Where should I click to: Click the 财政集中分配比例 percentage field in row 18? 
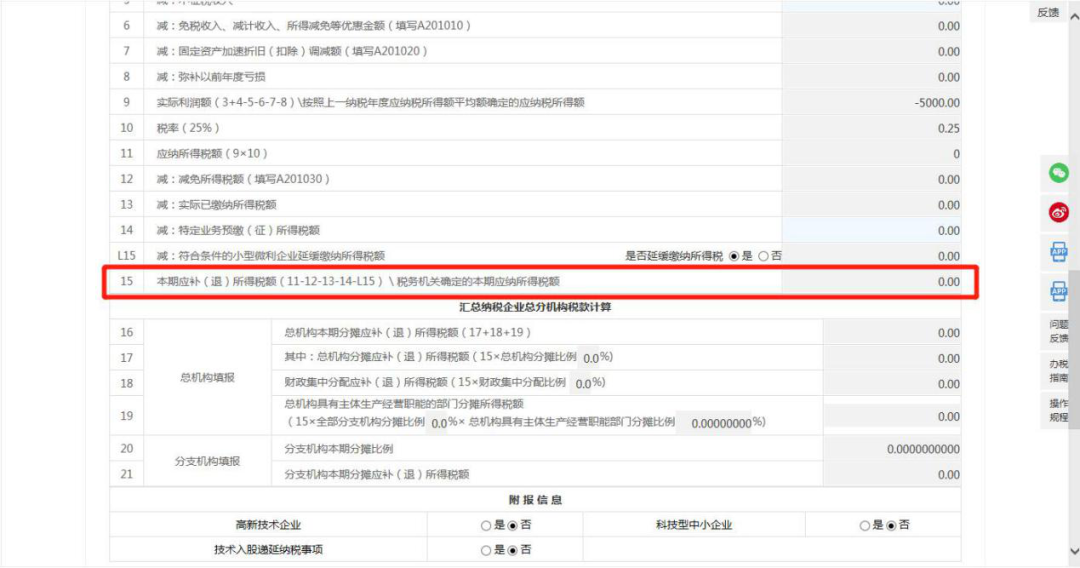click(x=581, y=383)
